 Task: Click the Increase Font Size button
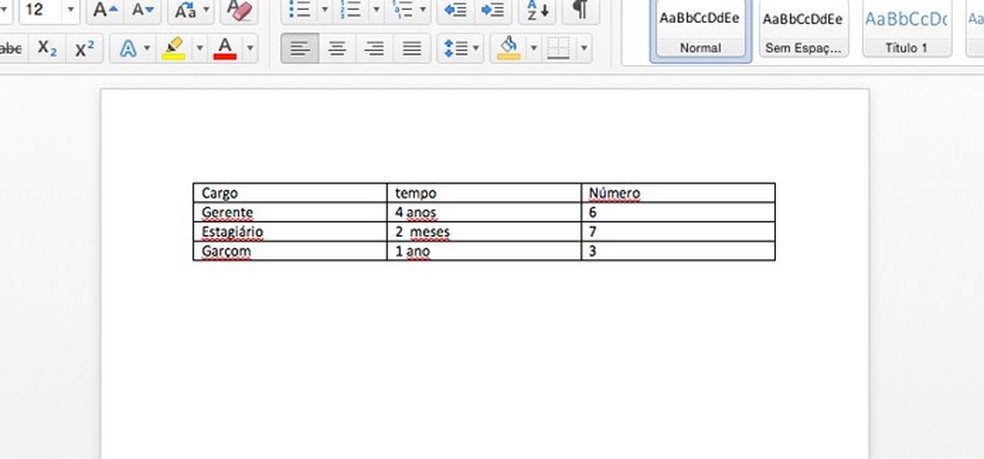click(105, 11)
